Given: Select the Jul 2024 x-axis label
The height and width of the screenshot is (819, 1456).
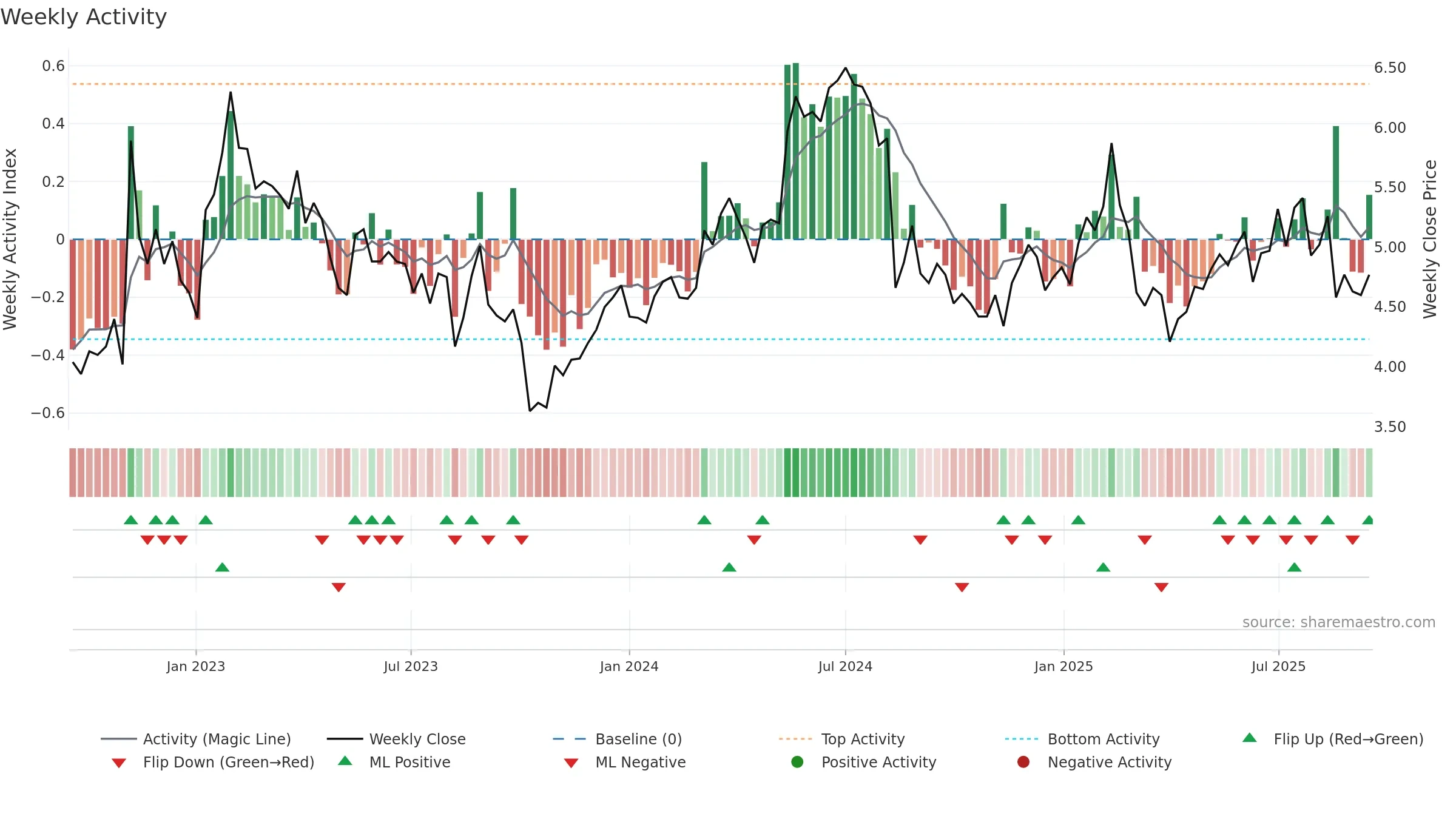Looking at the screenshot, I should tap(845, 666).
